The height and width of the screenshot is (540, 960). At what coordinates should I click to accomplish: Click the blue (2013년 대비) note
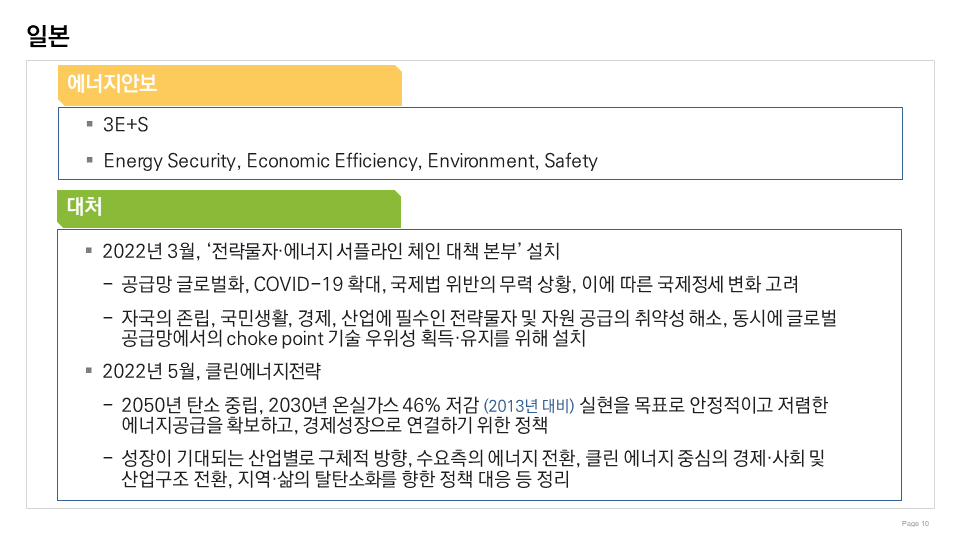[529, 407]
